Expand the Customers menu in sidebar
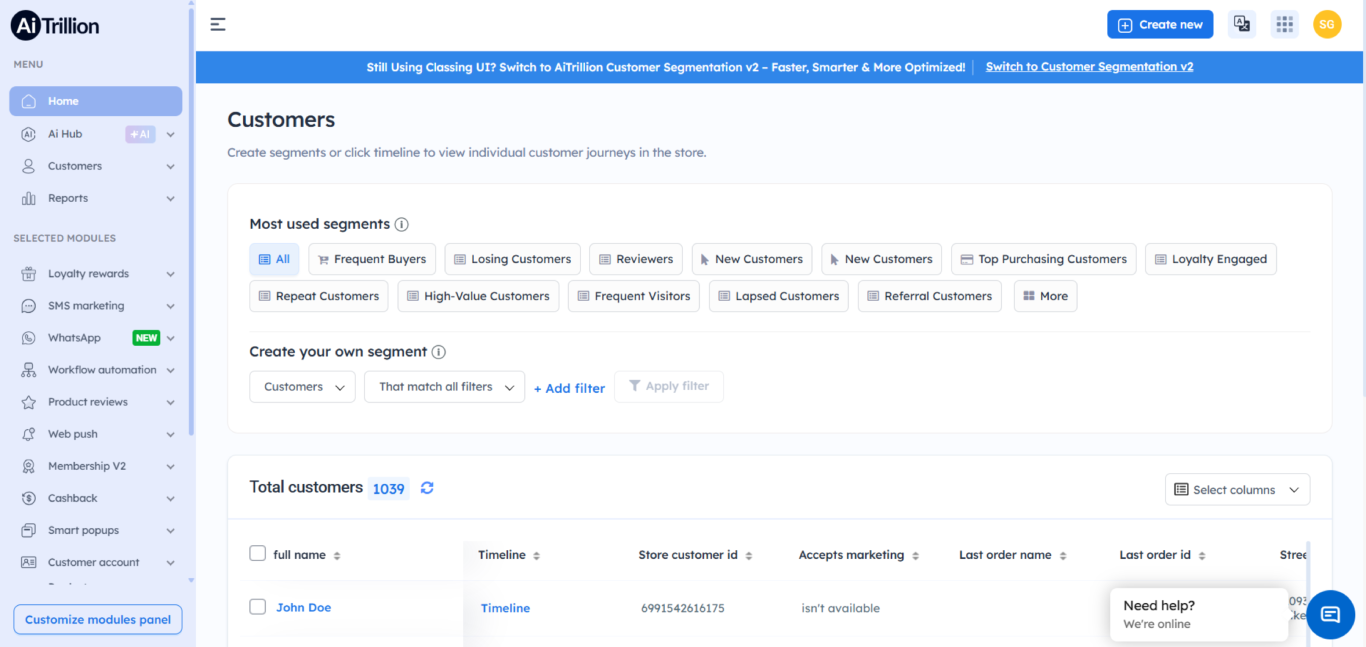 point(97,165)
